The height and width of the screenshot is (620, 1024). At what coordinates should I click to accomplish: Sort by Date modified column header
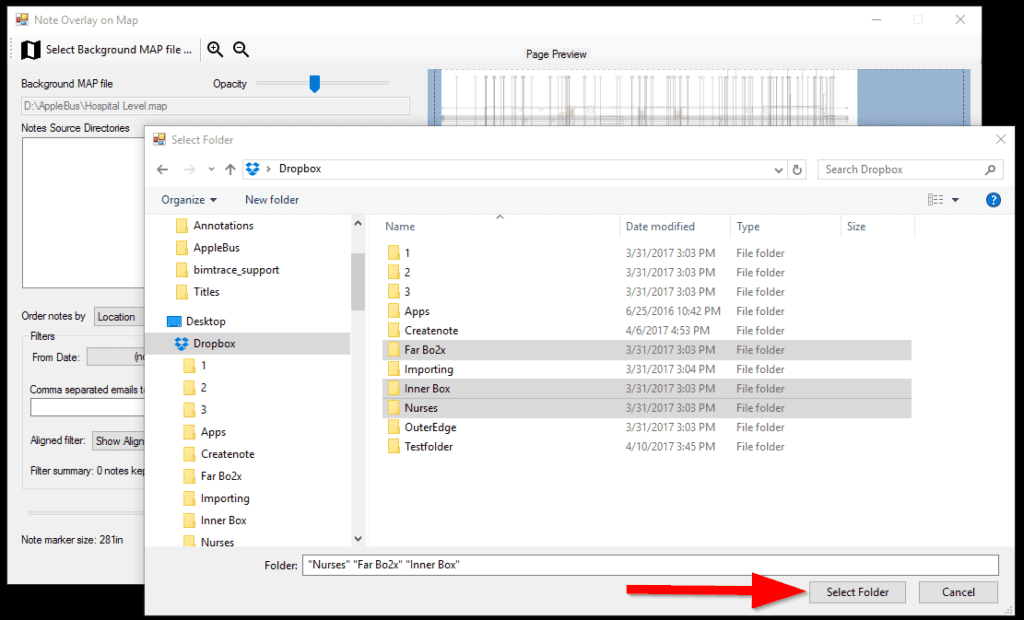[x=660, y=227]
